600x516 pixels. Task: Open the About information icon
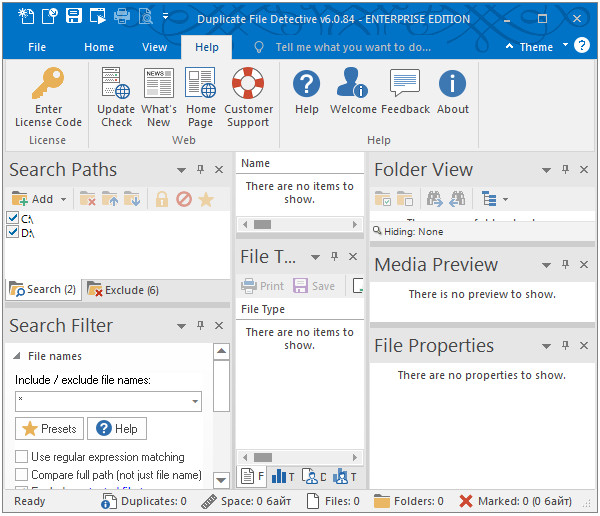(x=452, y=84)
